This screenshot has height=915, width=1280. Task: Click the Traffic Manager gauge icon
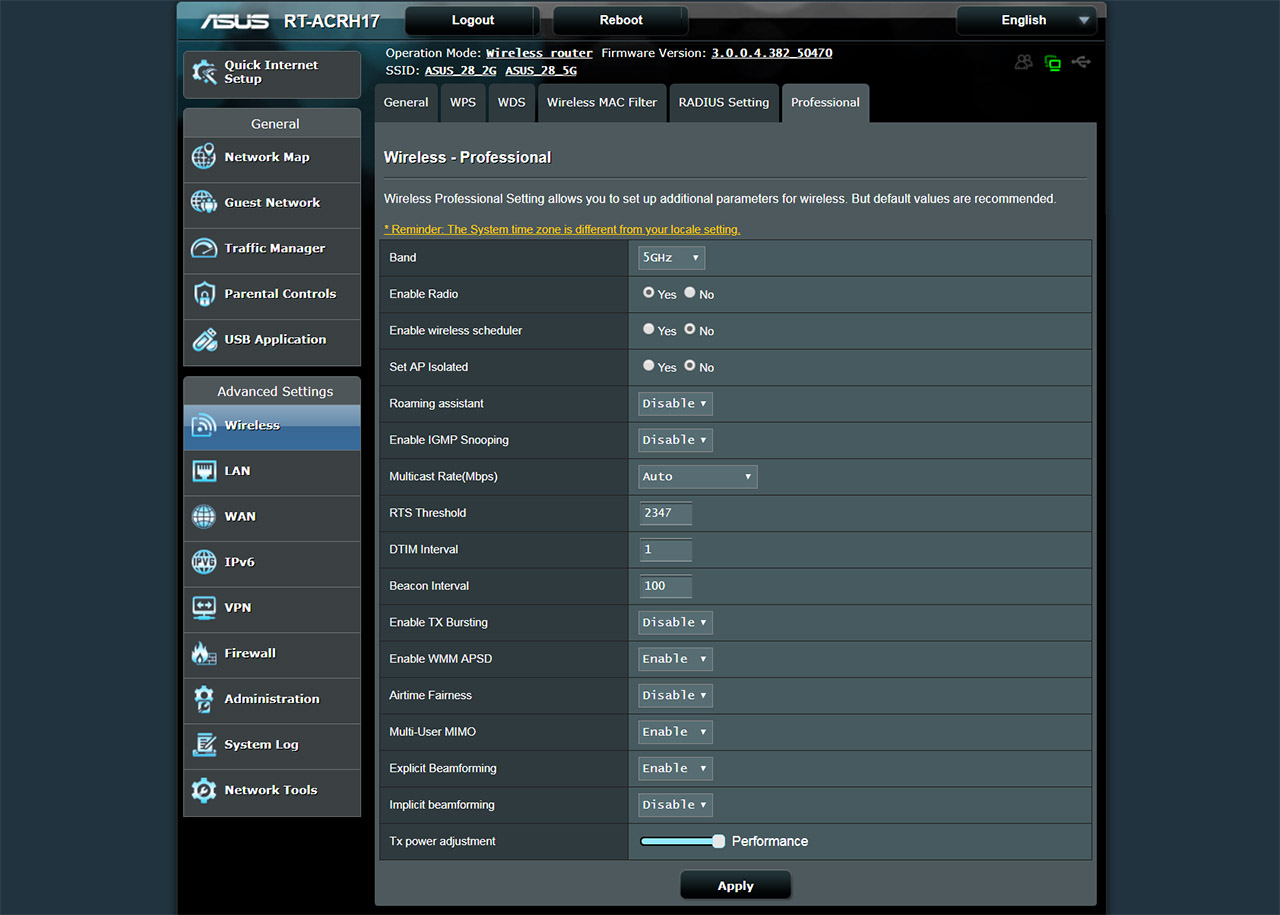pyautogui.click(x=204, y=248)
